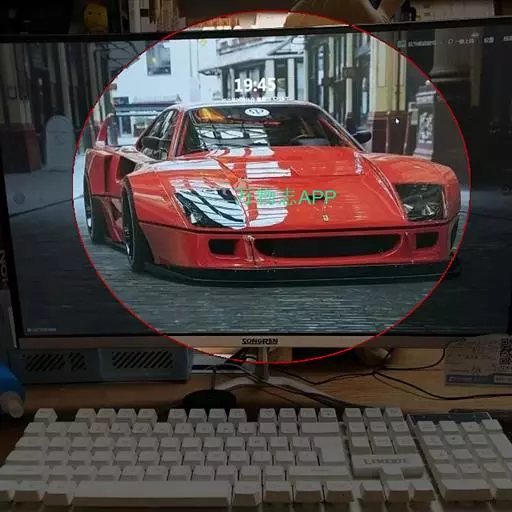Click the yellow badge on the car hood

tap(324, 218)
